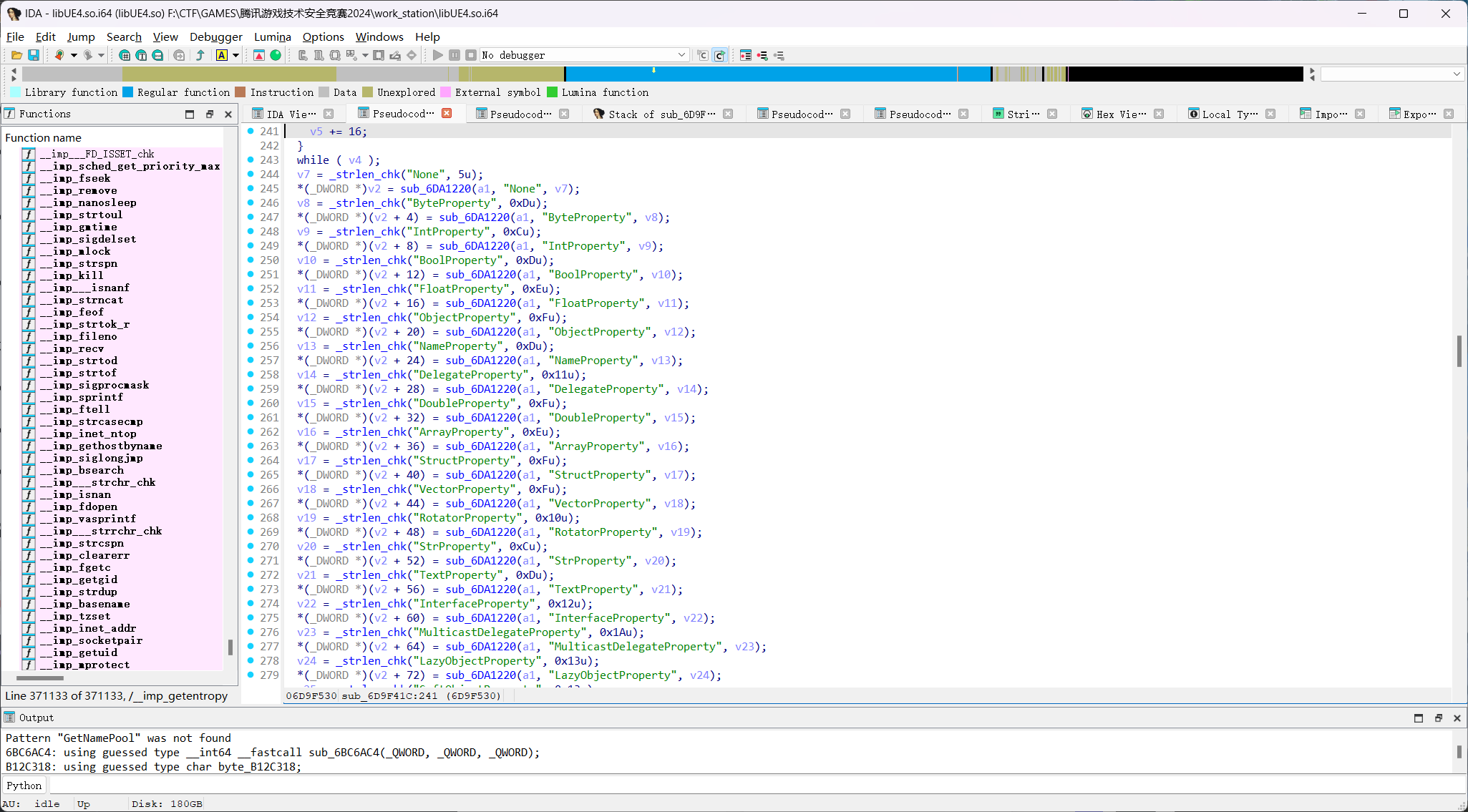Click the red list view toolbar icon
Image resolution: width=1468 pixels, height=812 pixels.
point(746,55)
